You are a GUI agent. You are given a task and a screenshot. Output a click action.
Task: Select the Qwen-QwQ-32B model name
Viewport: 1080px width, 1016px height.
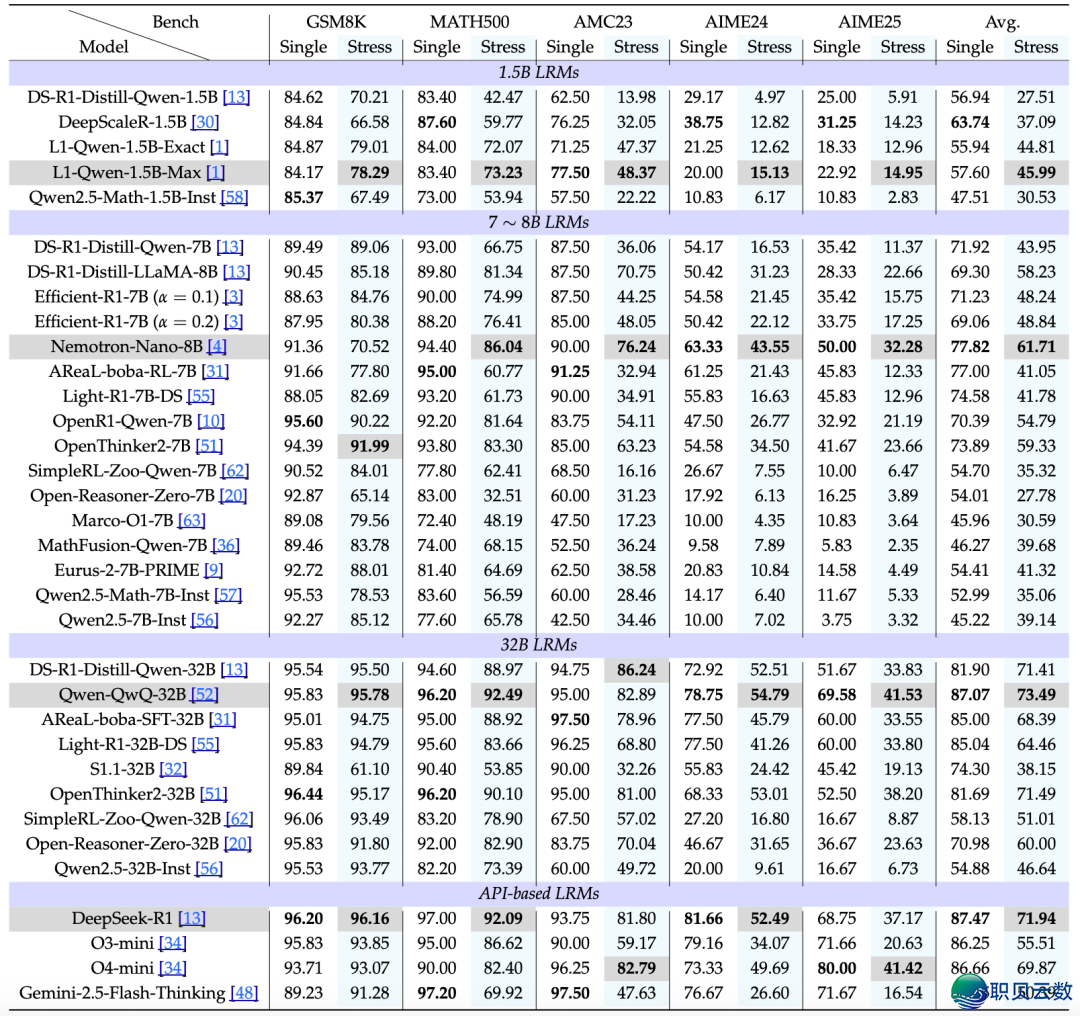point(123,694)
